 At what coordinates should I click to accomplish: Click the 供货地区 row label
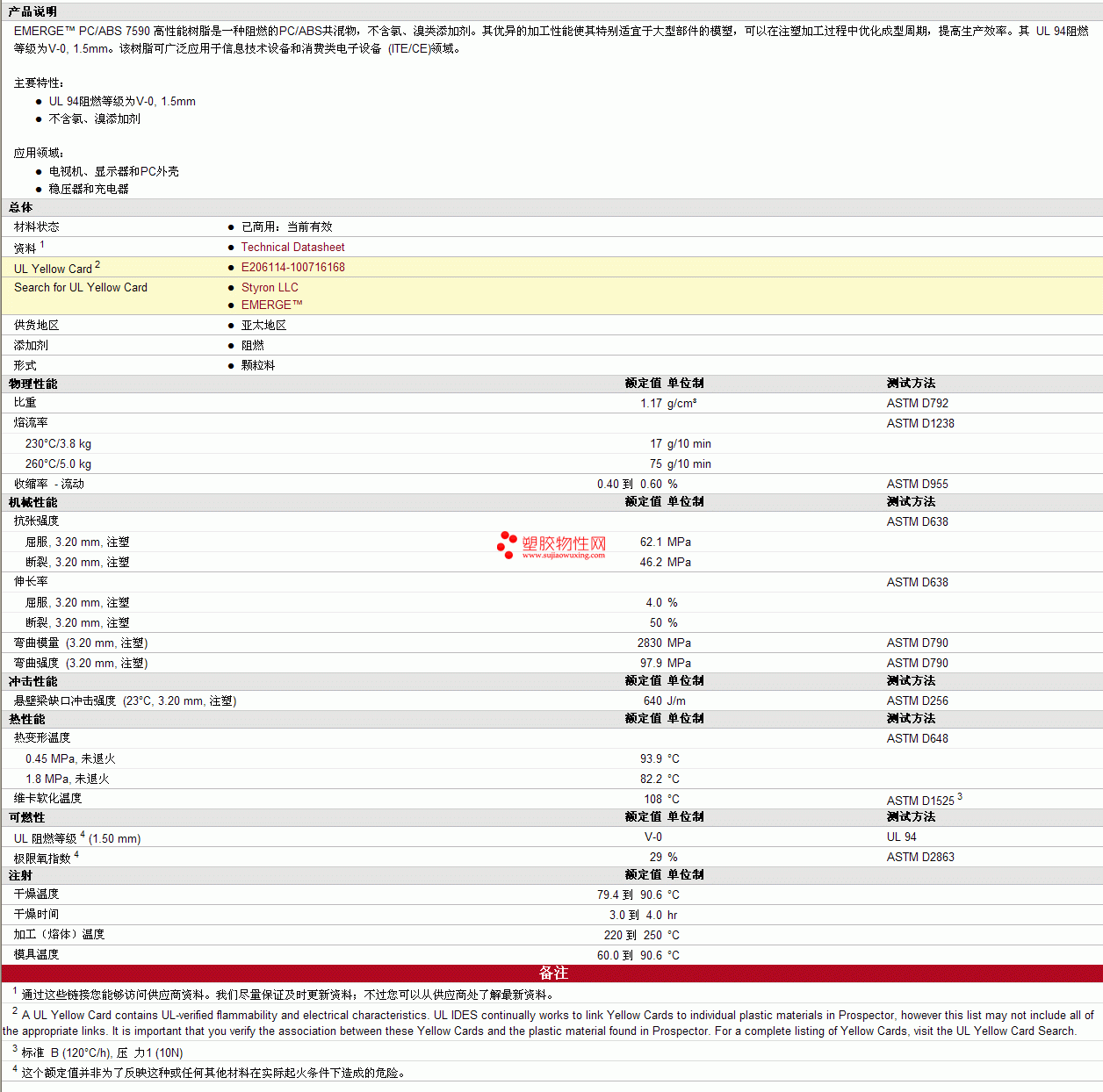37,326
